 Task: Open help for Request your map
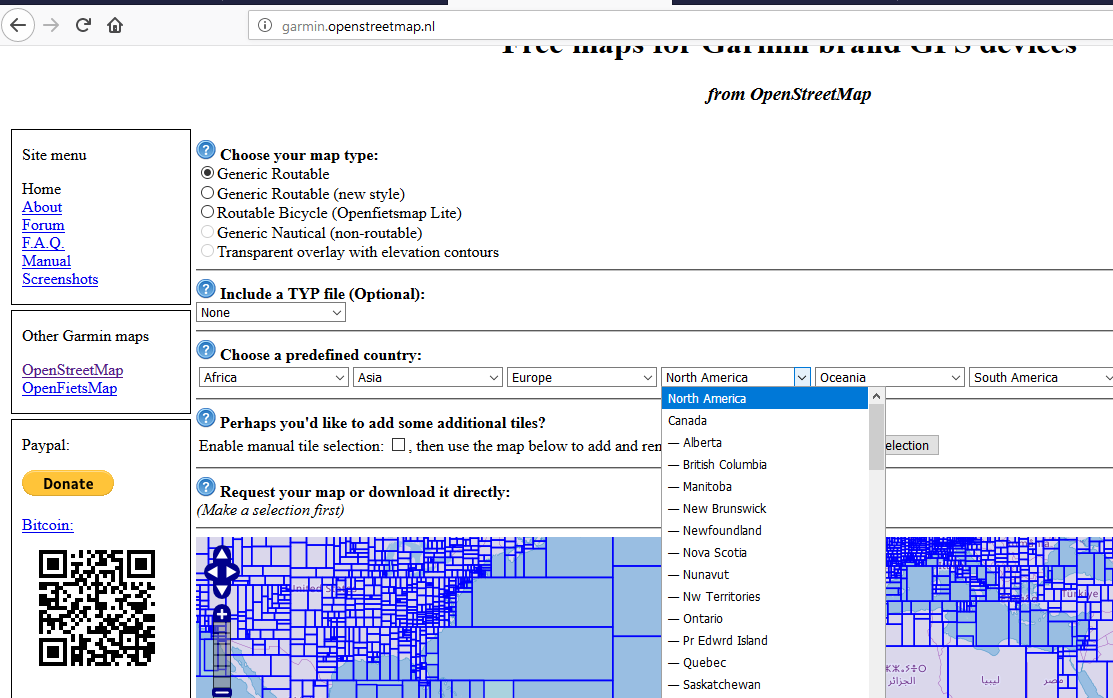[206, 487]
